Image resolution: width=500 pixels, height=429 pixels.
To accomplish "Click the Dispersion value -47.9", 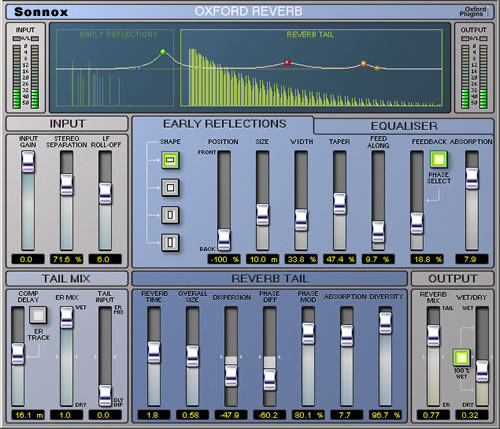I will point(231,415).
